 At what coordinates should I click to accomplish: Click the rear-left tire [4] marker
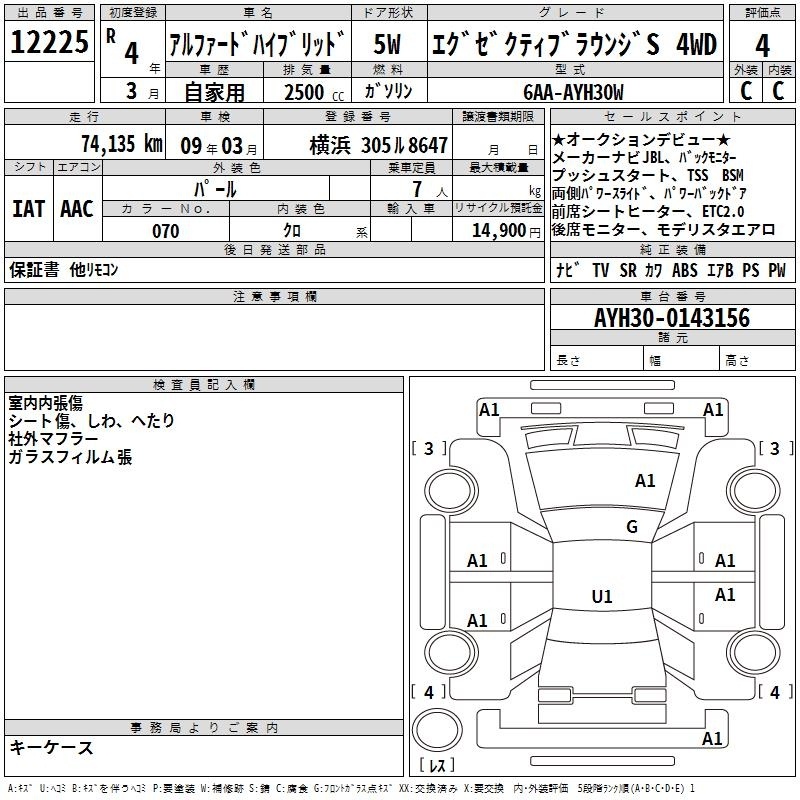[x=430, y=692]
